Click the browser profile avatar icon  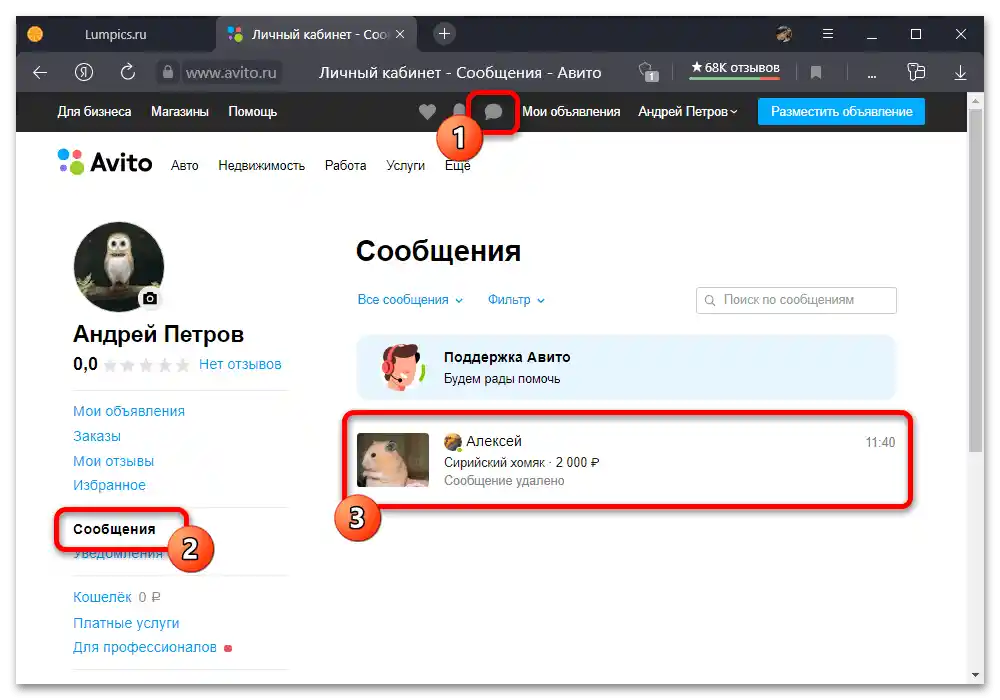click(784, 34)
